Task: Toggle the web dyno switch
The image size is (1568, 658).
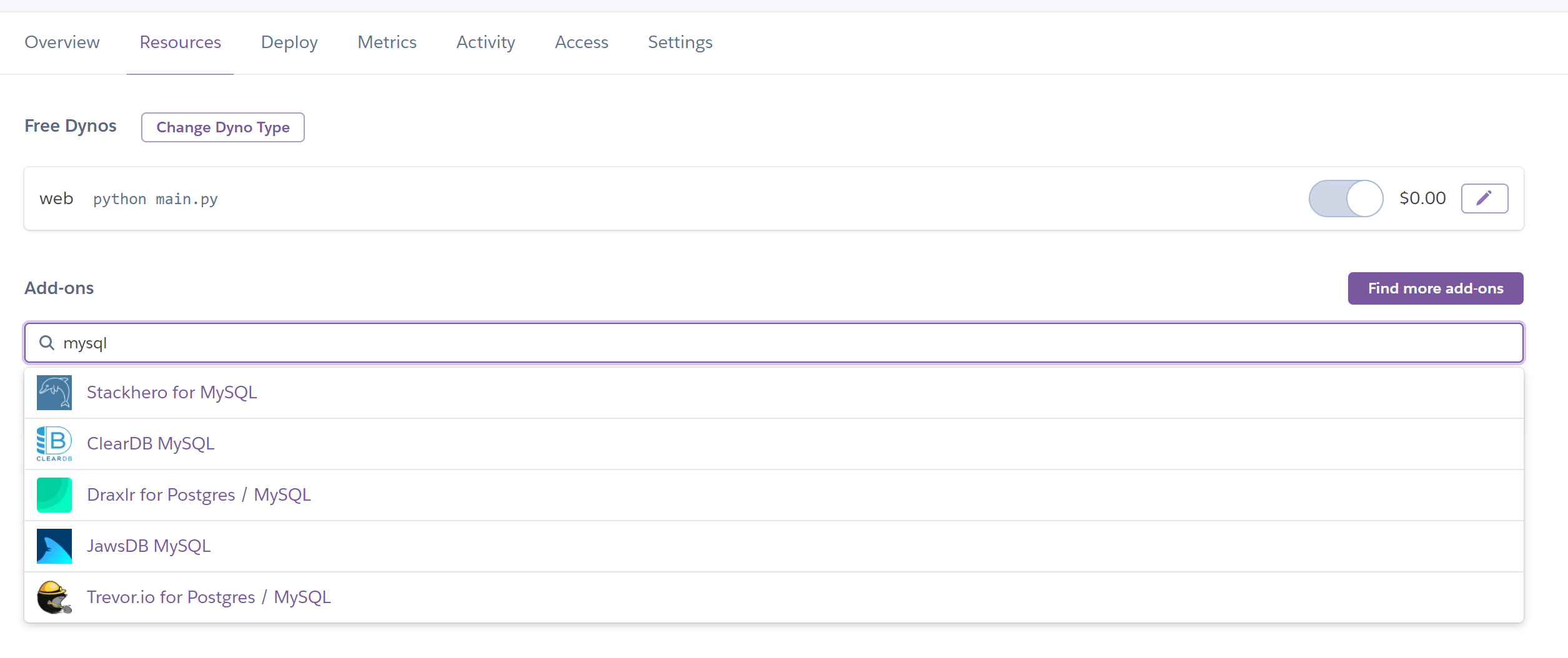Action: pyautogui.click(x=1346, y=199)
